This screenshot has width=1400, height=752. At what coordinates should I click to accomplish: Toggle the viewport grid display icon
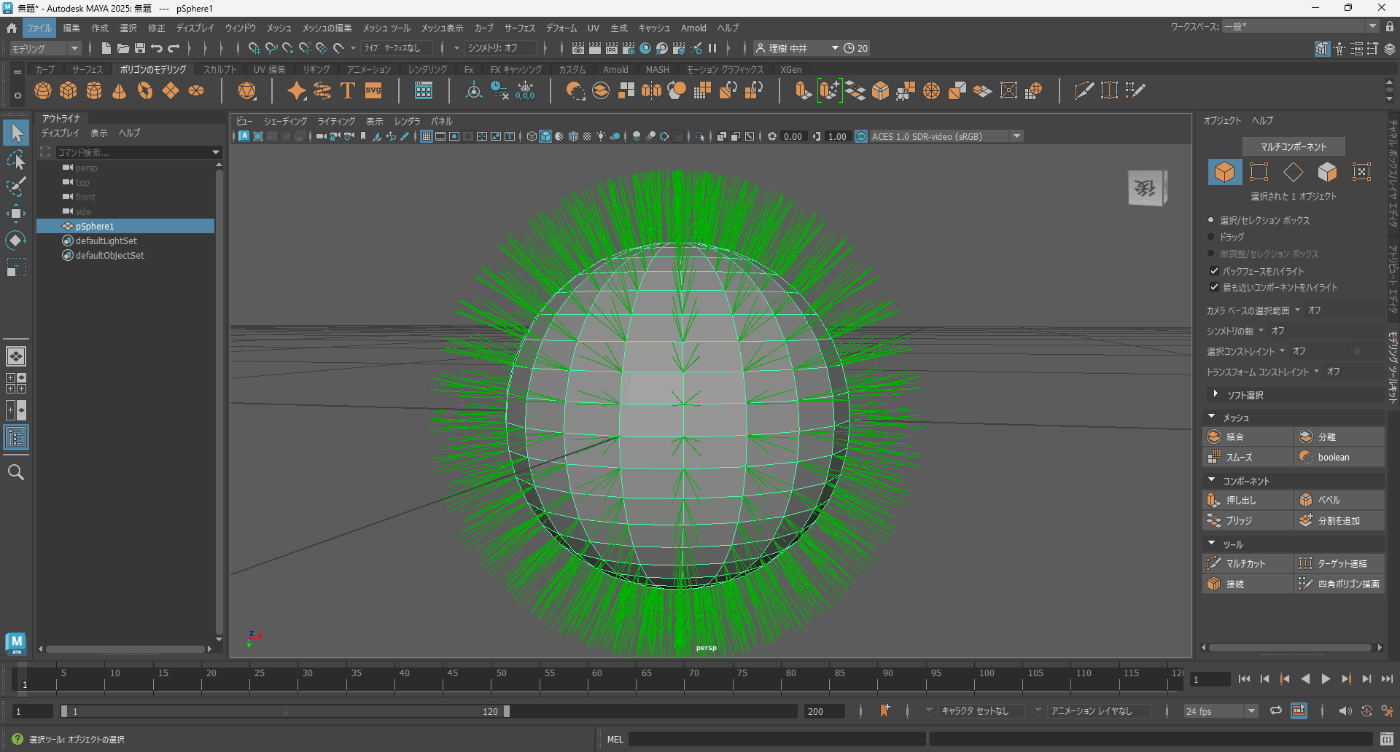[x=426, y=136]
